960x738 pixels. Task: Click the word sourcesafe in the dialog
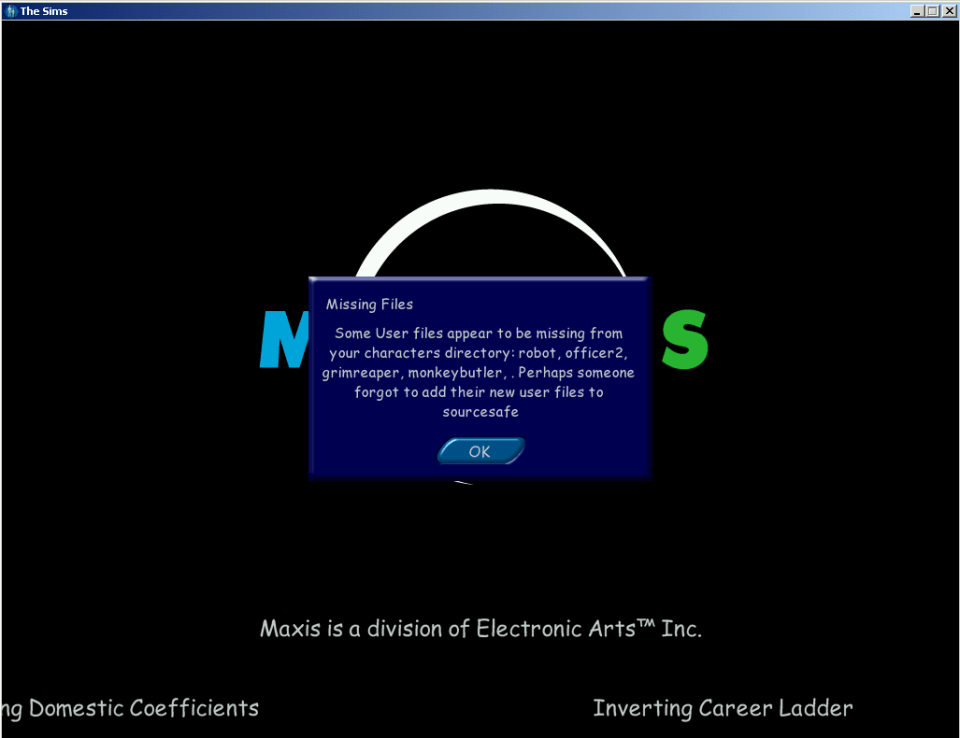click(x=480, y=411)
